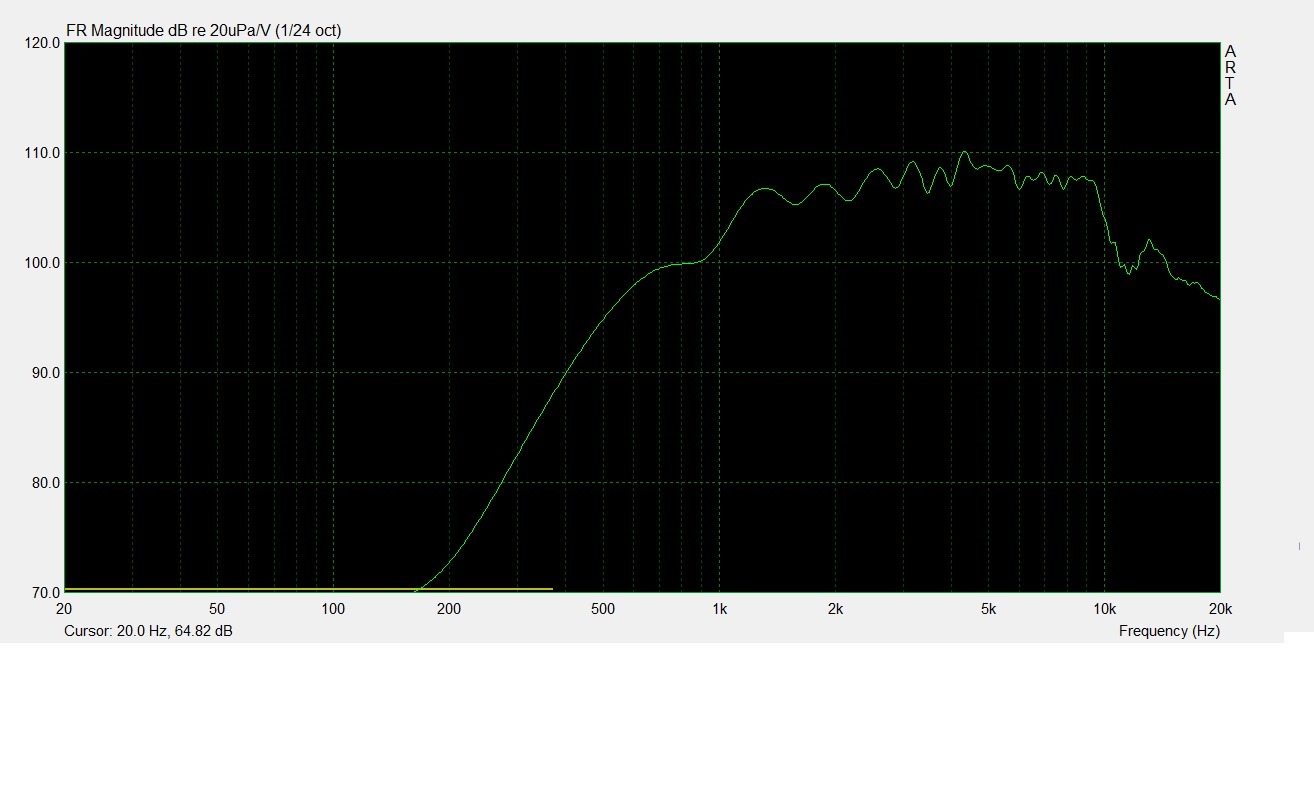
Task: Click the 5k frequency axis label
Action: 988,609
